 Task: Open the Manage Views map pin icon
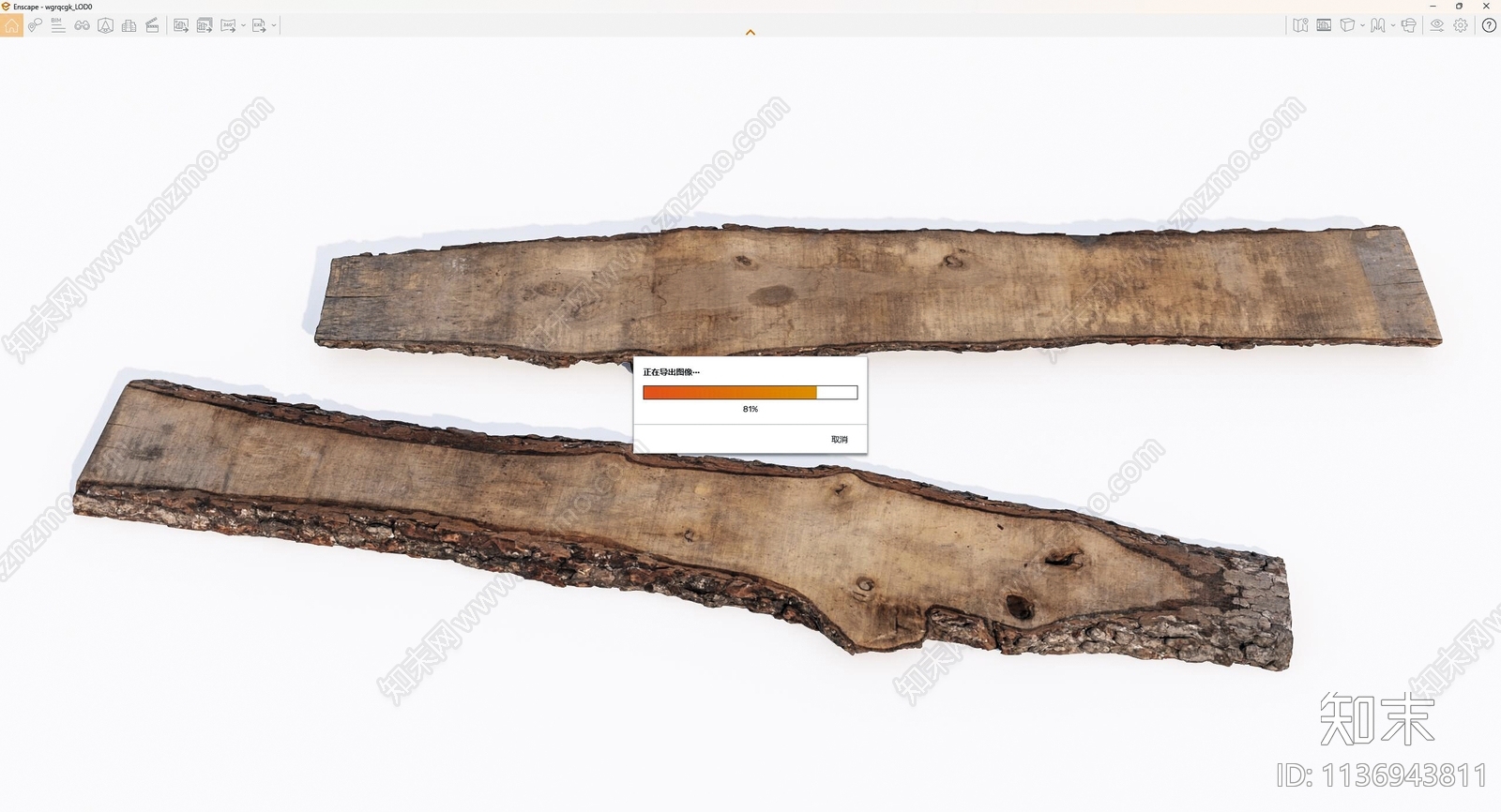(35, 25)
